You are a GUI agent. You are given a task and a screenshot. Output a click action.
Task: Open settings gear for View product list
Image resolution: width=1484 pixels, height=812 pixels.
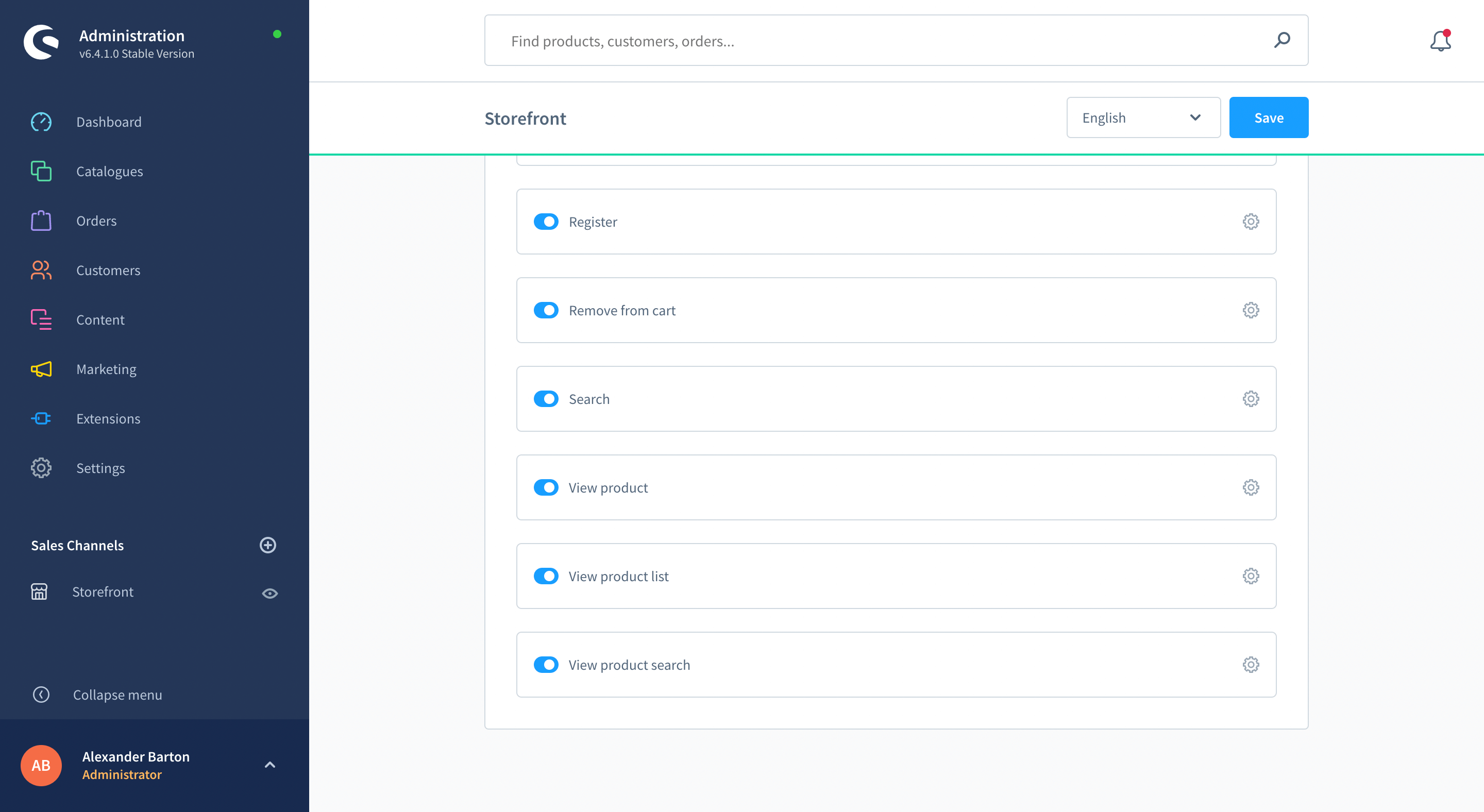coord(1251,577)
